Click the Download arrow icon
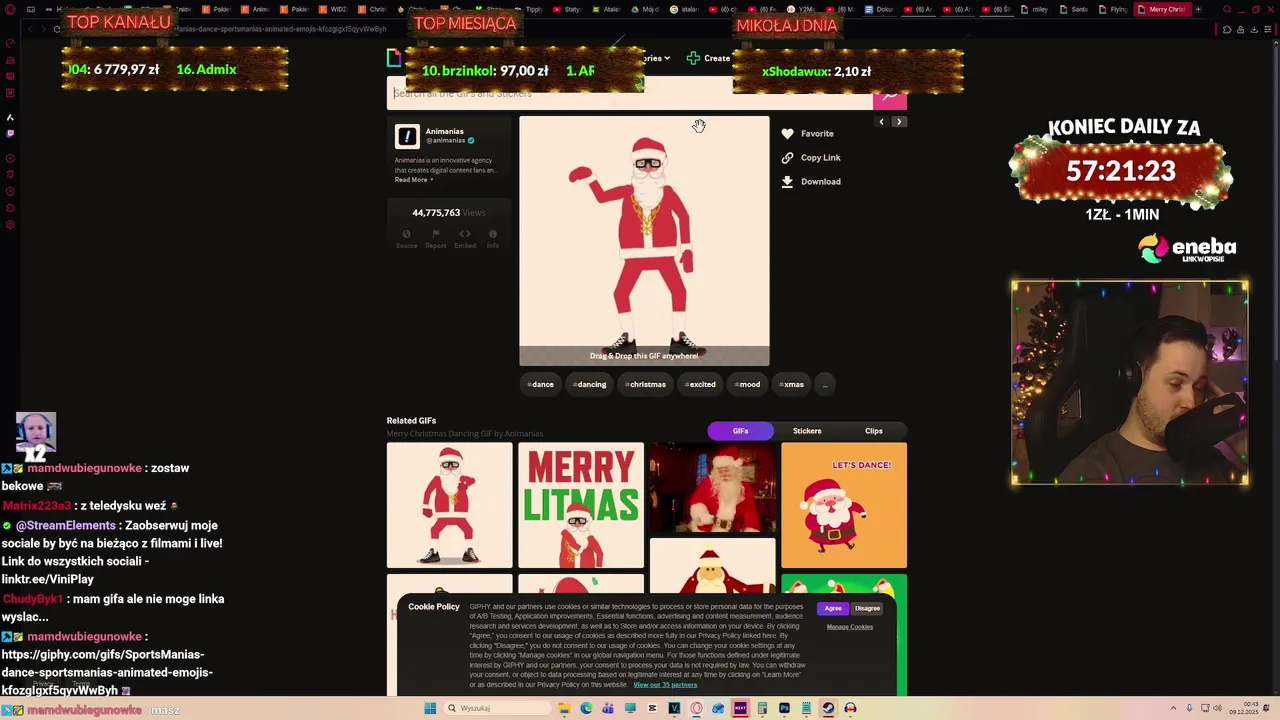The image size is (1280, 720). [x=787, y=181]
